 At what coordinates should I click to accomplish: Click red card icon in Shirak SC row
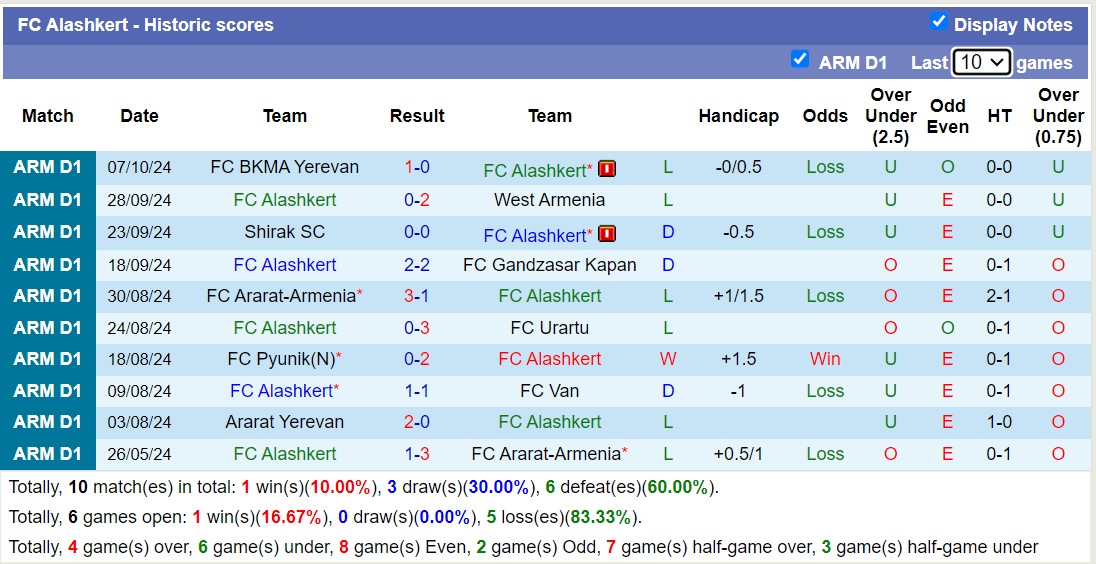(607, 234)
